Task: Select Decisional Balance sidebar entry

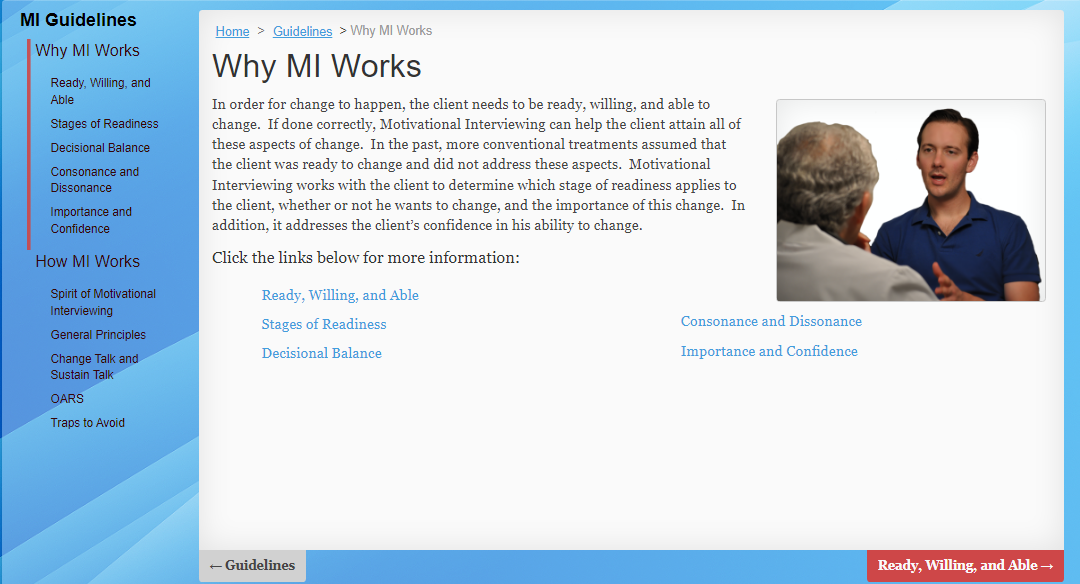Action: [100, 148]
